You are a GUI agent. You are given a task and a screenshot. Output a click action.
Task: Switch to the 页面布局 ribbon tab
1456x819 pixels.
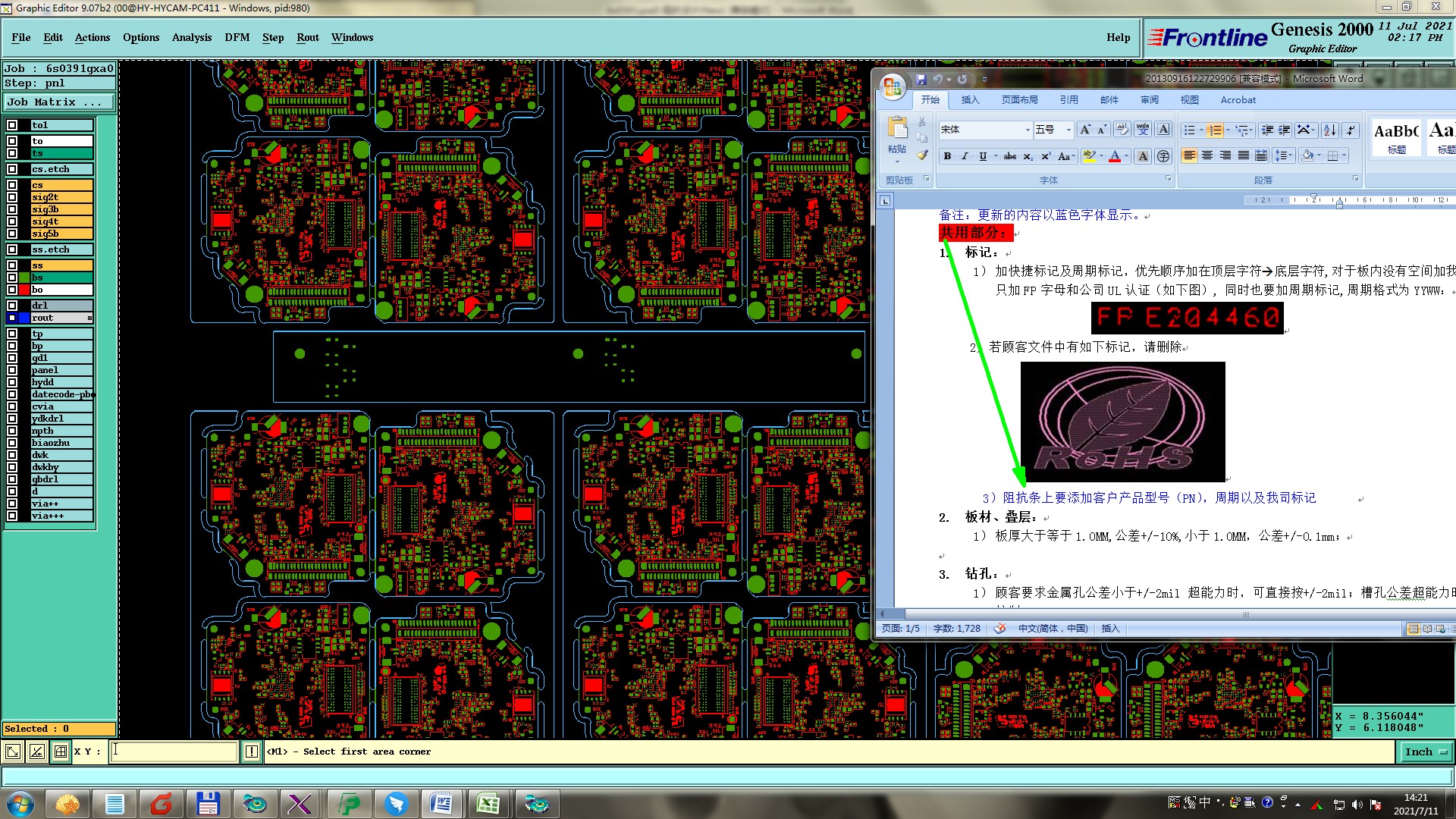[1019, 100]
